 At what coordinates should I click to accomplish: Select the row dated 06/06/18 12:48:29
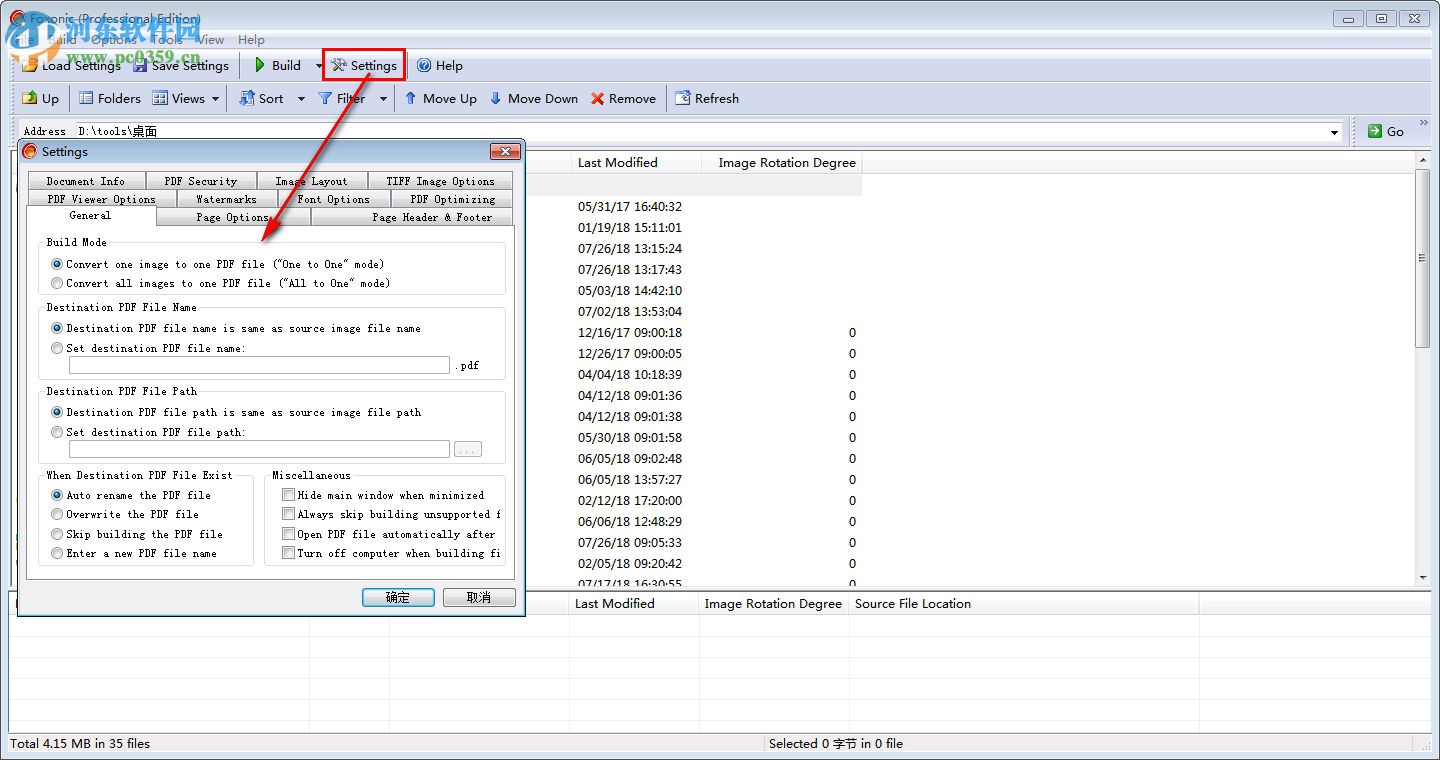coord(629,522)
